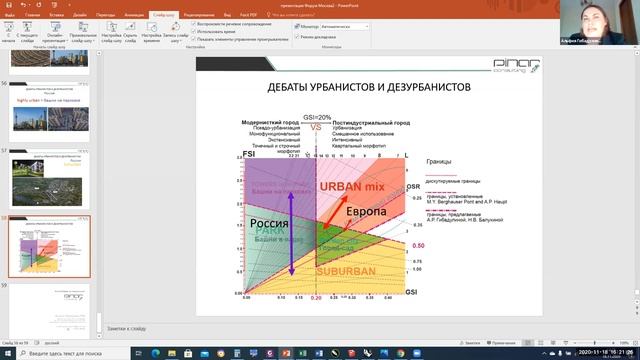The image size is (640, 360).
Task: Click the zoom out minus button
Action: (575, 343)
